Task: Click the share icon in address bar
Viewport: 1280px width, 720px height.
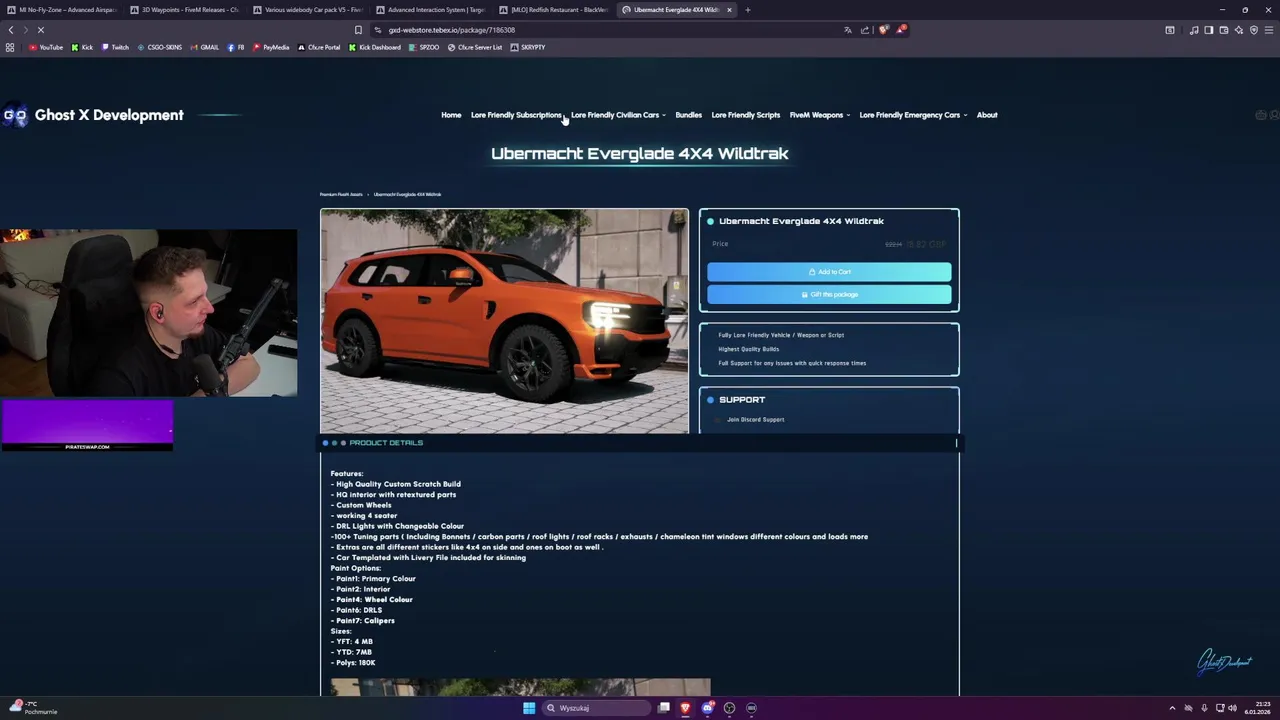Action: pos(865,30)
